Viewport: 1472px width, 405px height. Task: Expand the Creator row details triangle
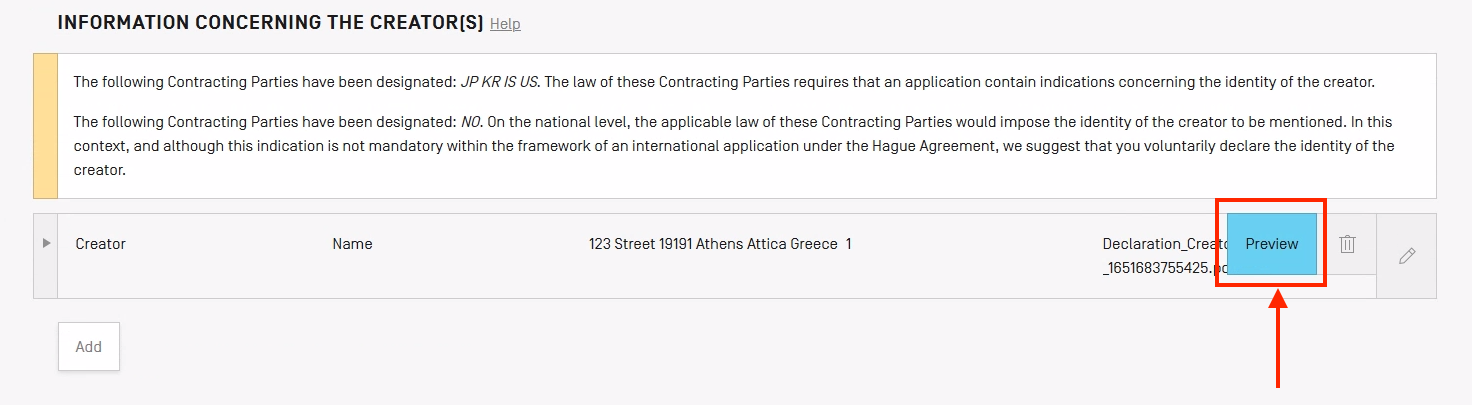[x=46, y=243]
